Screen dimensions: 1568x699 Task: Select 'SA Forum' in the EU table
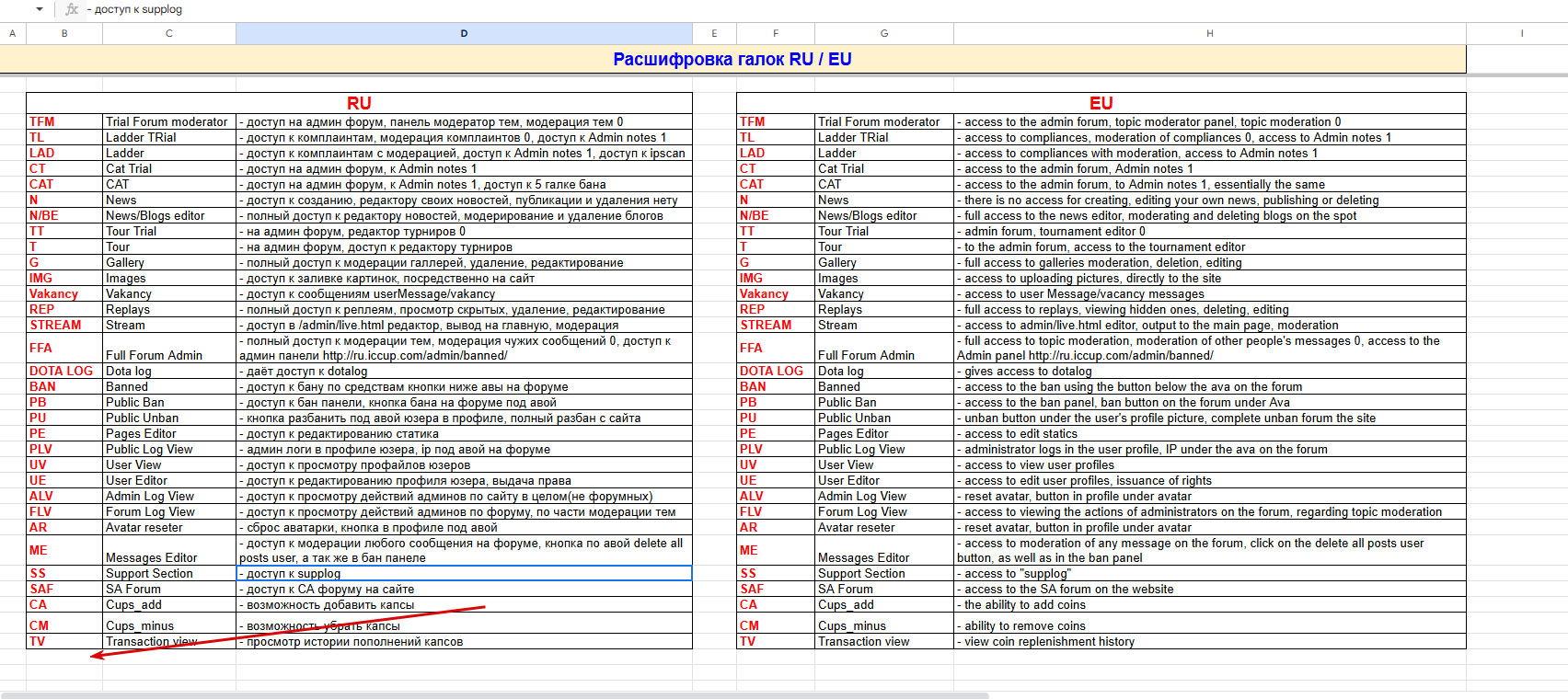click(846, 589)
